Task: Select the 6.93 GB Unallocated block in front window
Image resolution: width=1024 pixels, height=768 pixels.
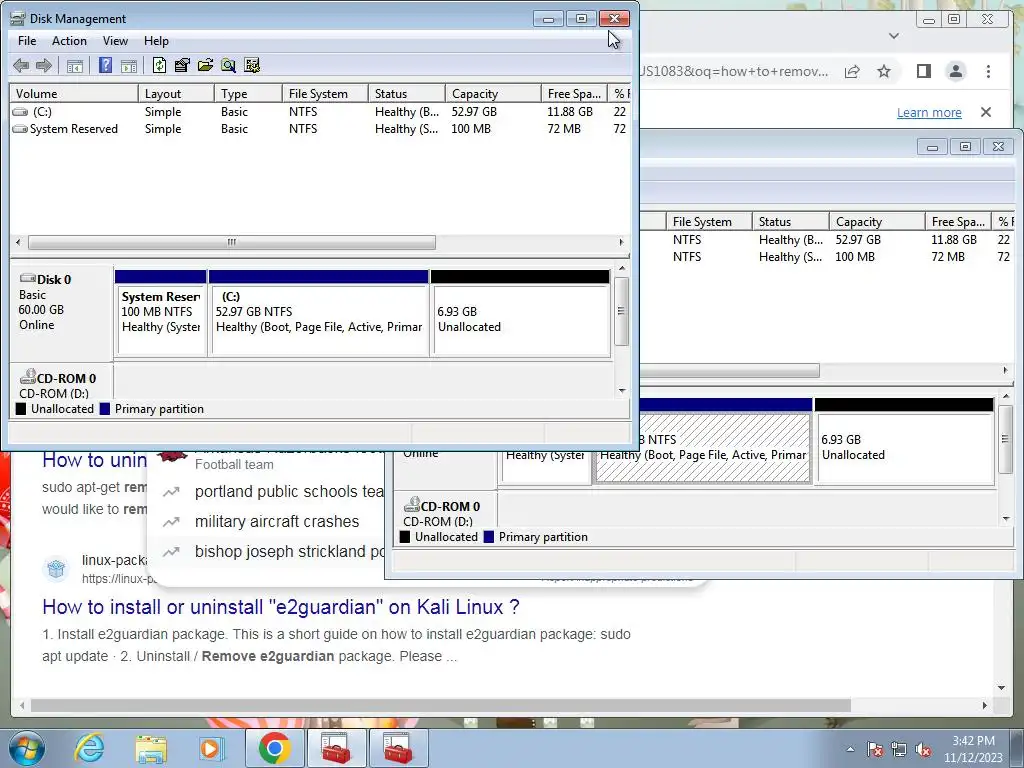Action: 520,312
